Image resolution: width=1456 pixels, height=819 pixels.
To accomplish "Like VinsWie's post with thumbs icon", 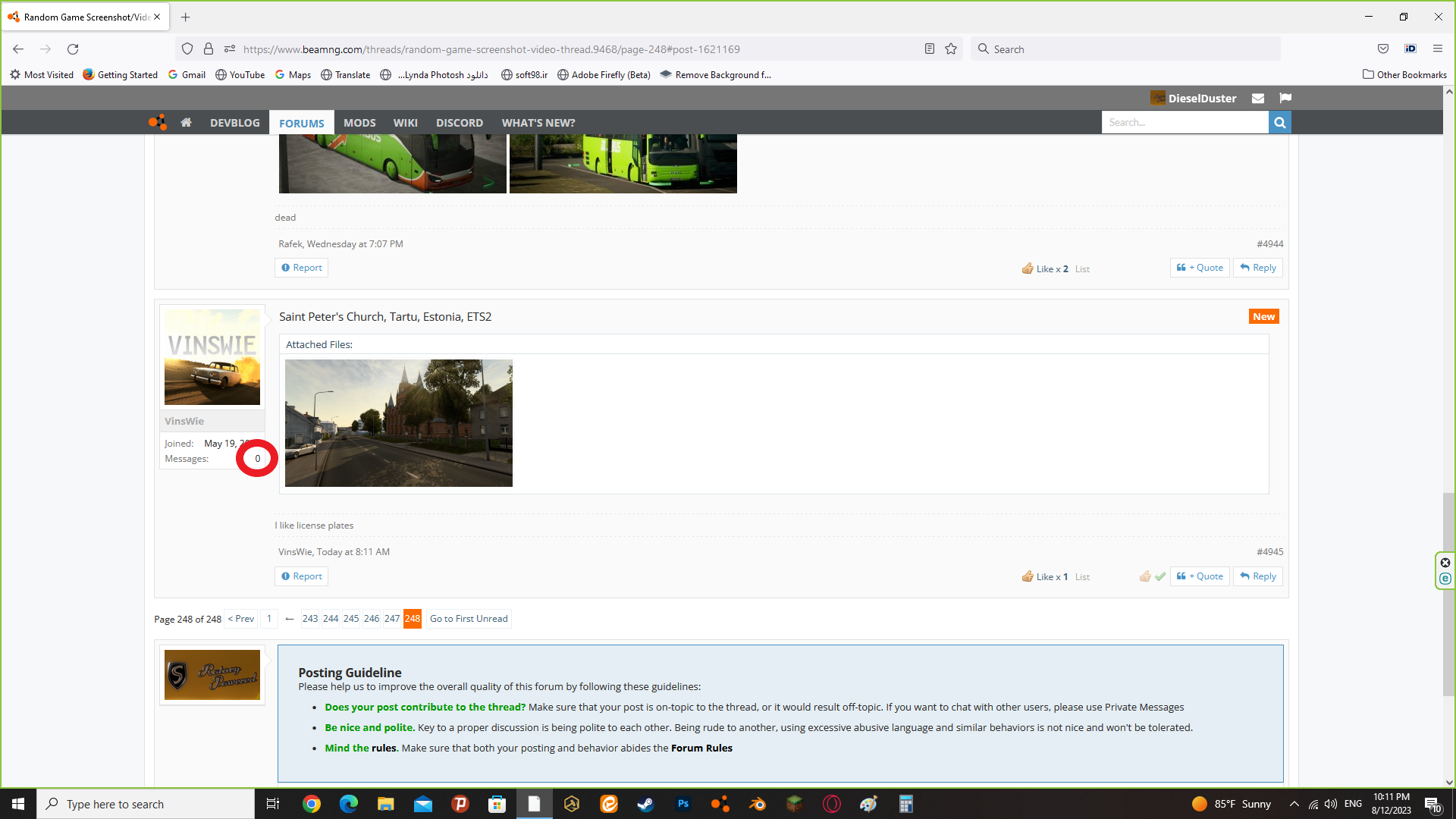I will point(1145,576).
